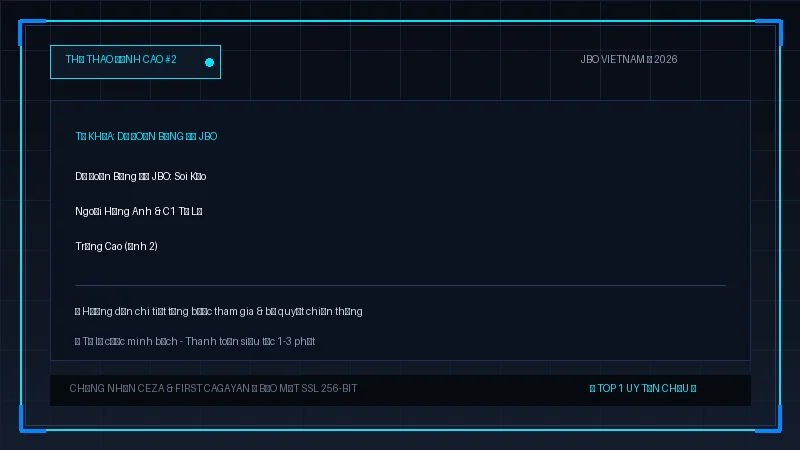Click the horizontal divider line in the panel

pyautogui.click(x=400, y=285)
